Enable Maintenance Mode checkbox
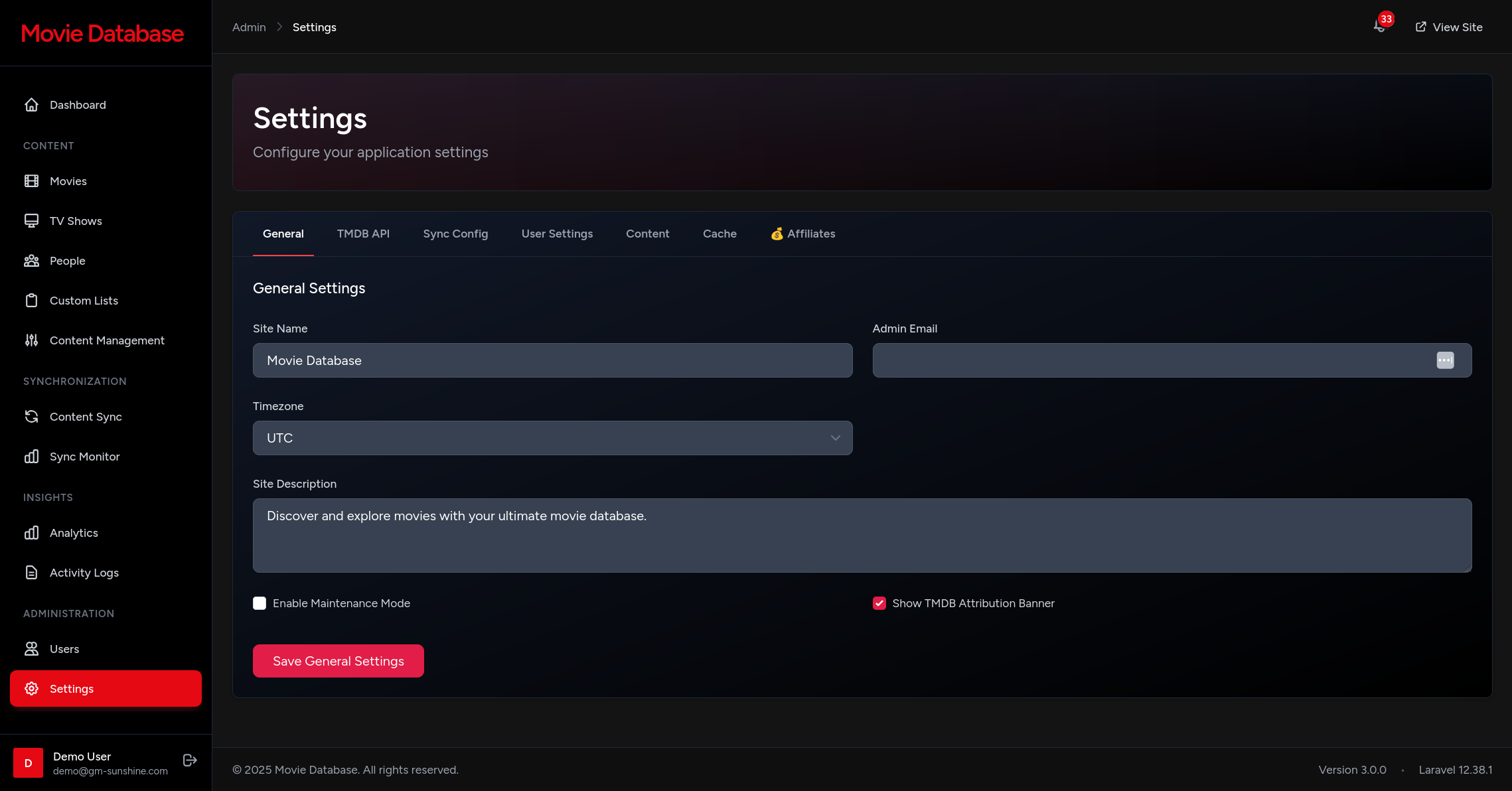 pos(260,603)
